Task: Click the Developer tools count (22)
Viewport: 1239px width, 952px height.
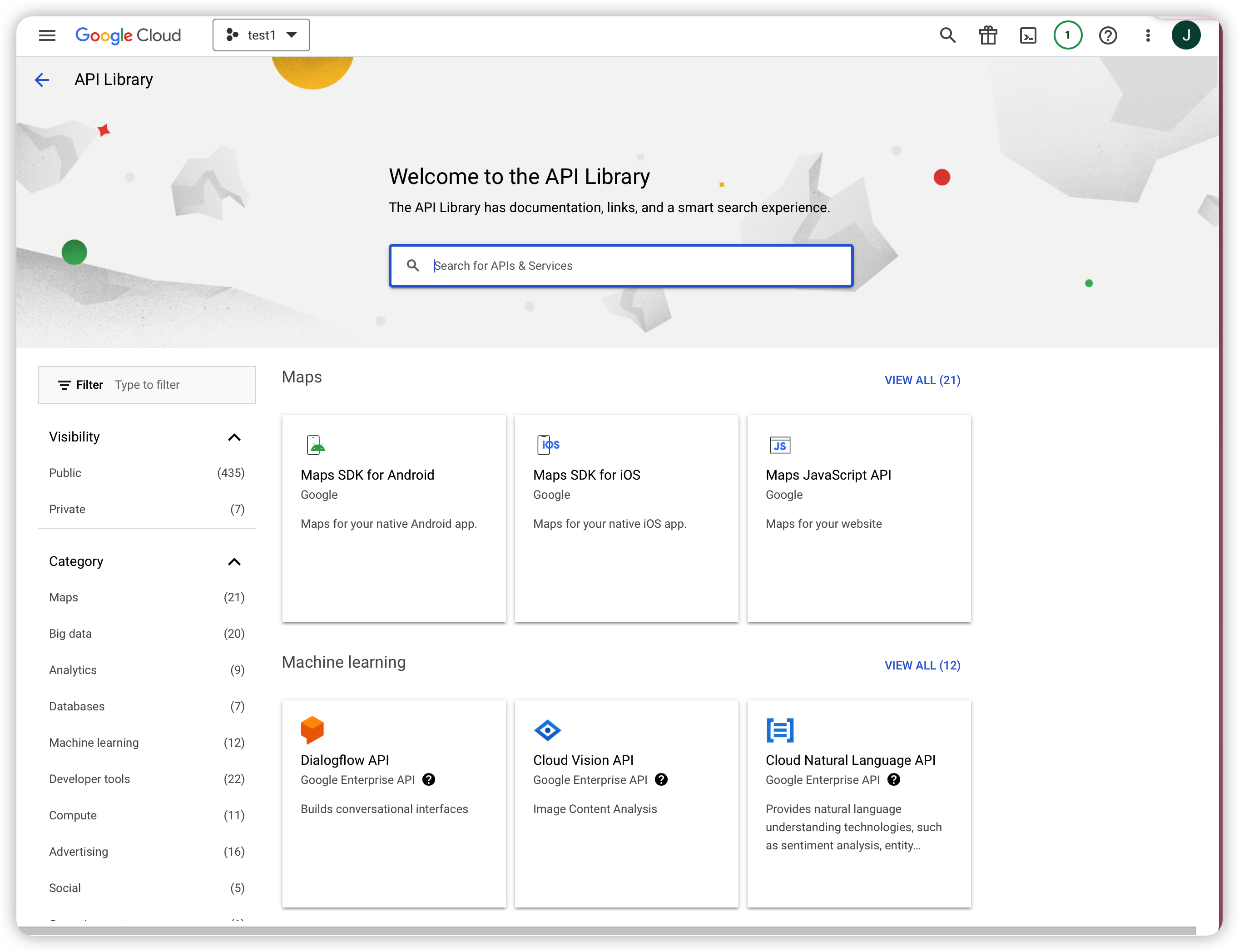Action: point(234,779)
